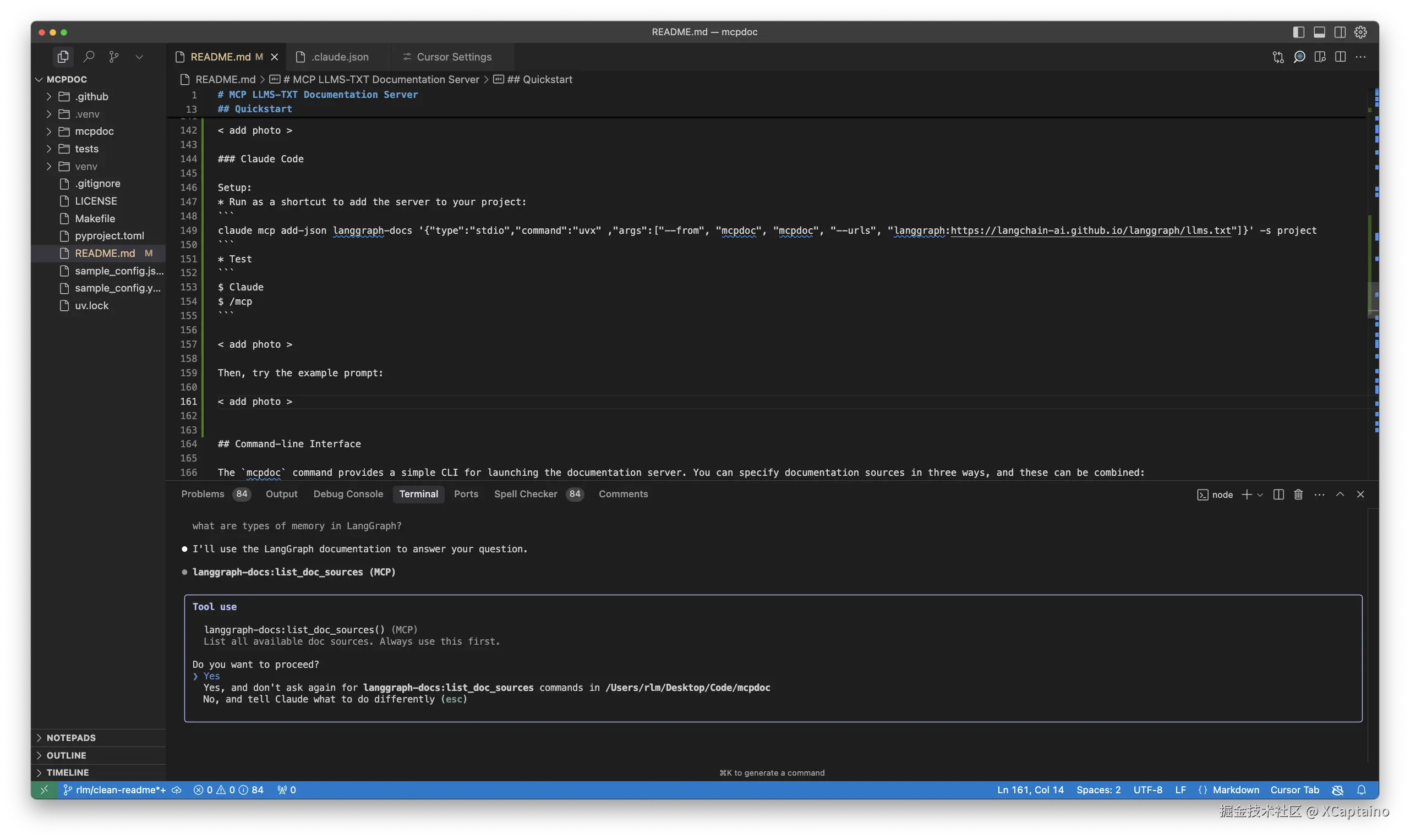The image size is (1410, 840).
Task: Maximize the terminal panel with the chevron
Action: point(1340,494)
